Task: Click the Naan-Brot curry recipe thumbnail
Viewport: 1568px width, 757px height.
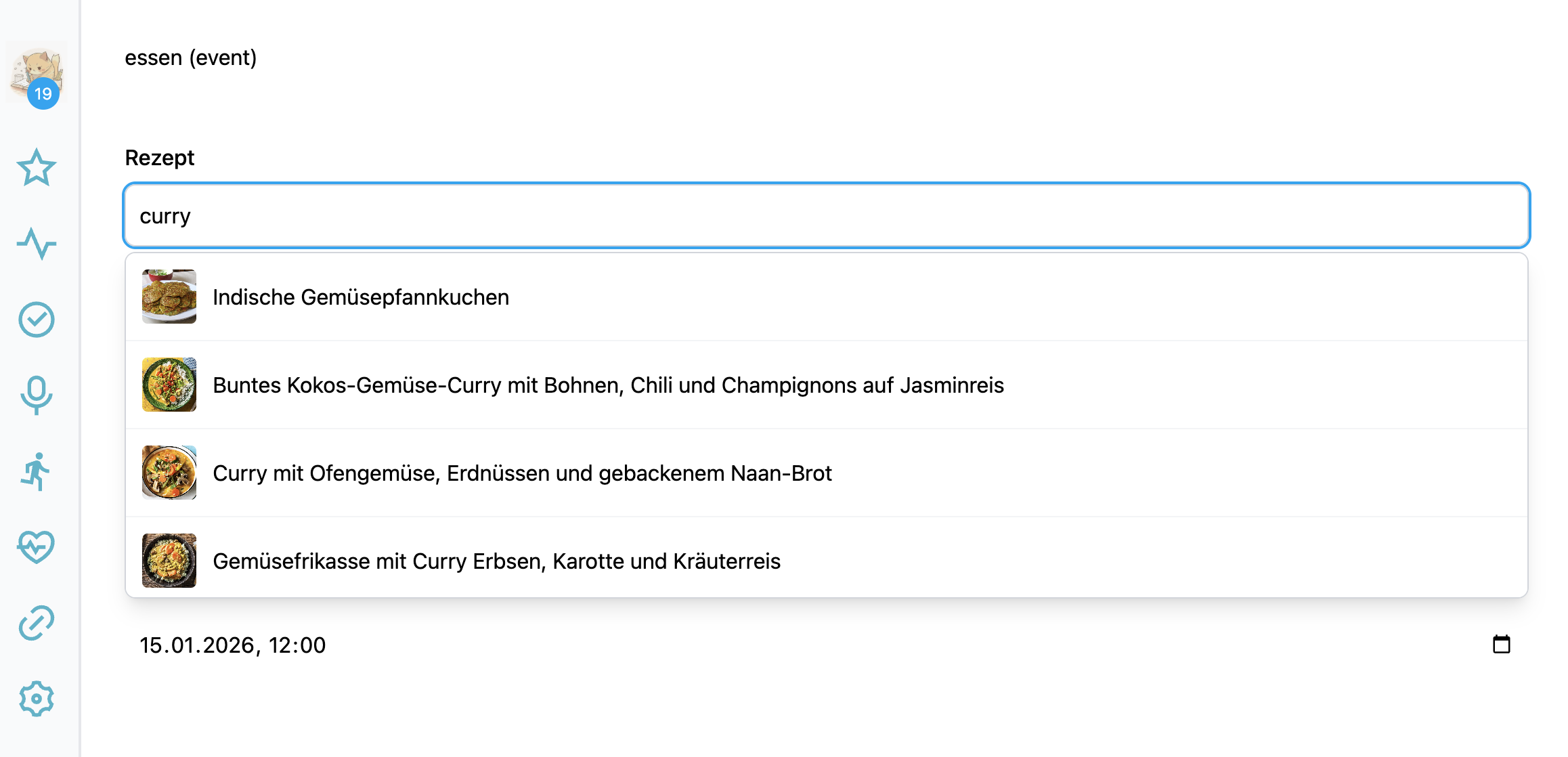Action: [x=169, y=473]
